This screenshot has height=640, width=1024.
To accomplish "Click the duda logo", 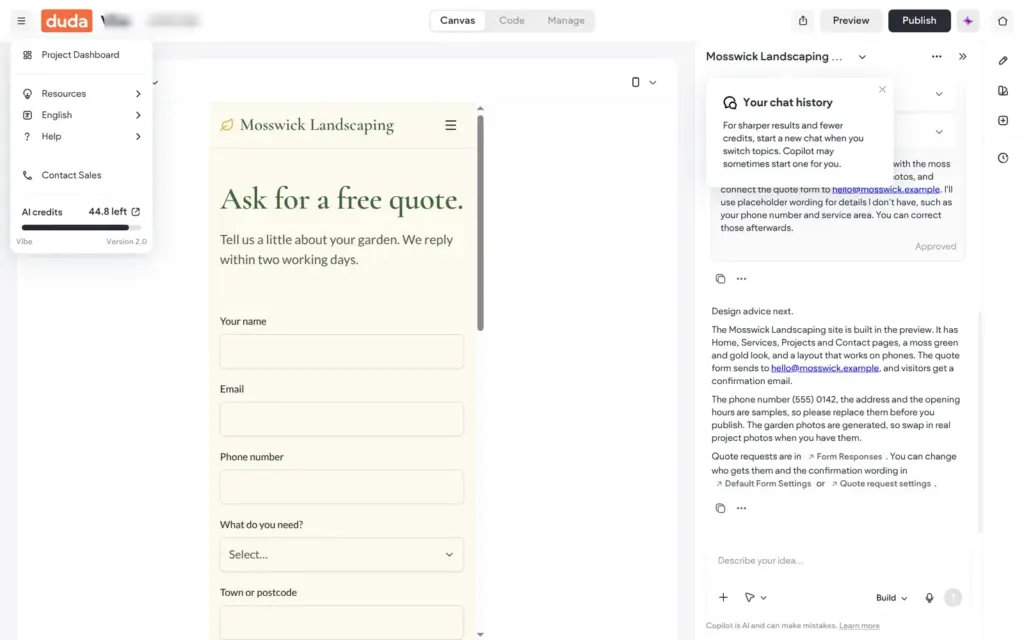I will (67, 21).
